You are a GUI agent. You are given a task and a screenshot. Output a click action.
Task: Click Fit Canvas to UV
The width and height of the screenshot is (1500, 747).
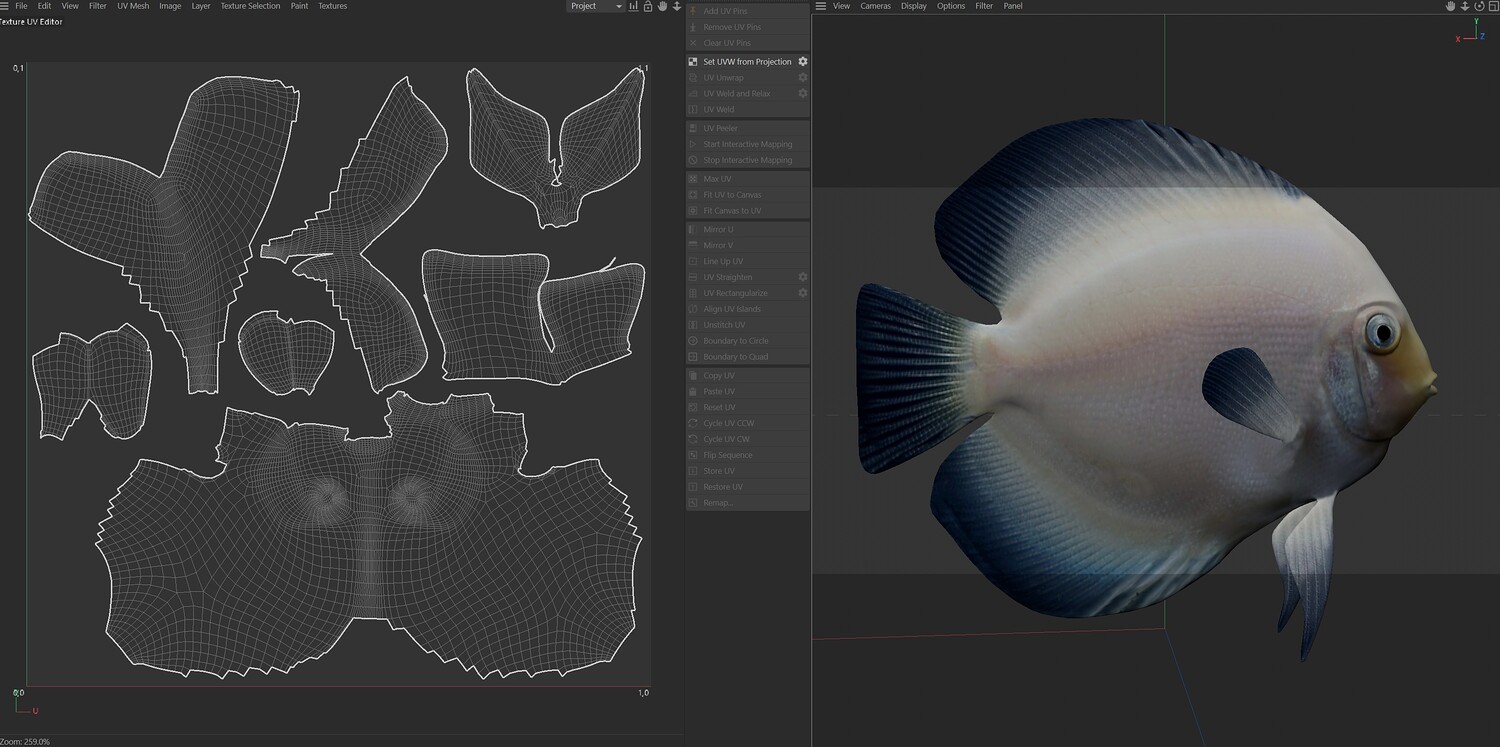(748, 211)
